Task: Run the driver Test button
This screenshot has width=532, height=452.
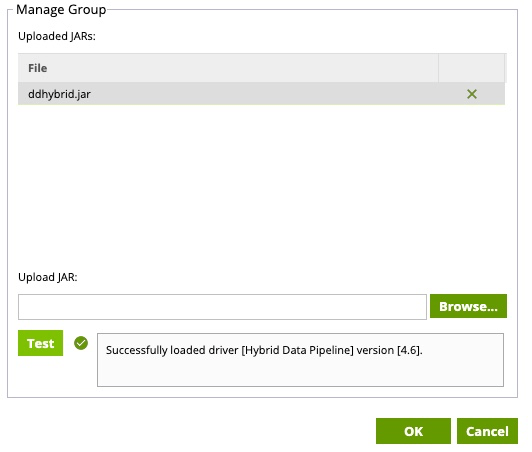Action: coord(40,343)
